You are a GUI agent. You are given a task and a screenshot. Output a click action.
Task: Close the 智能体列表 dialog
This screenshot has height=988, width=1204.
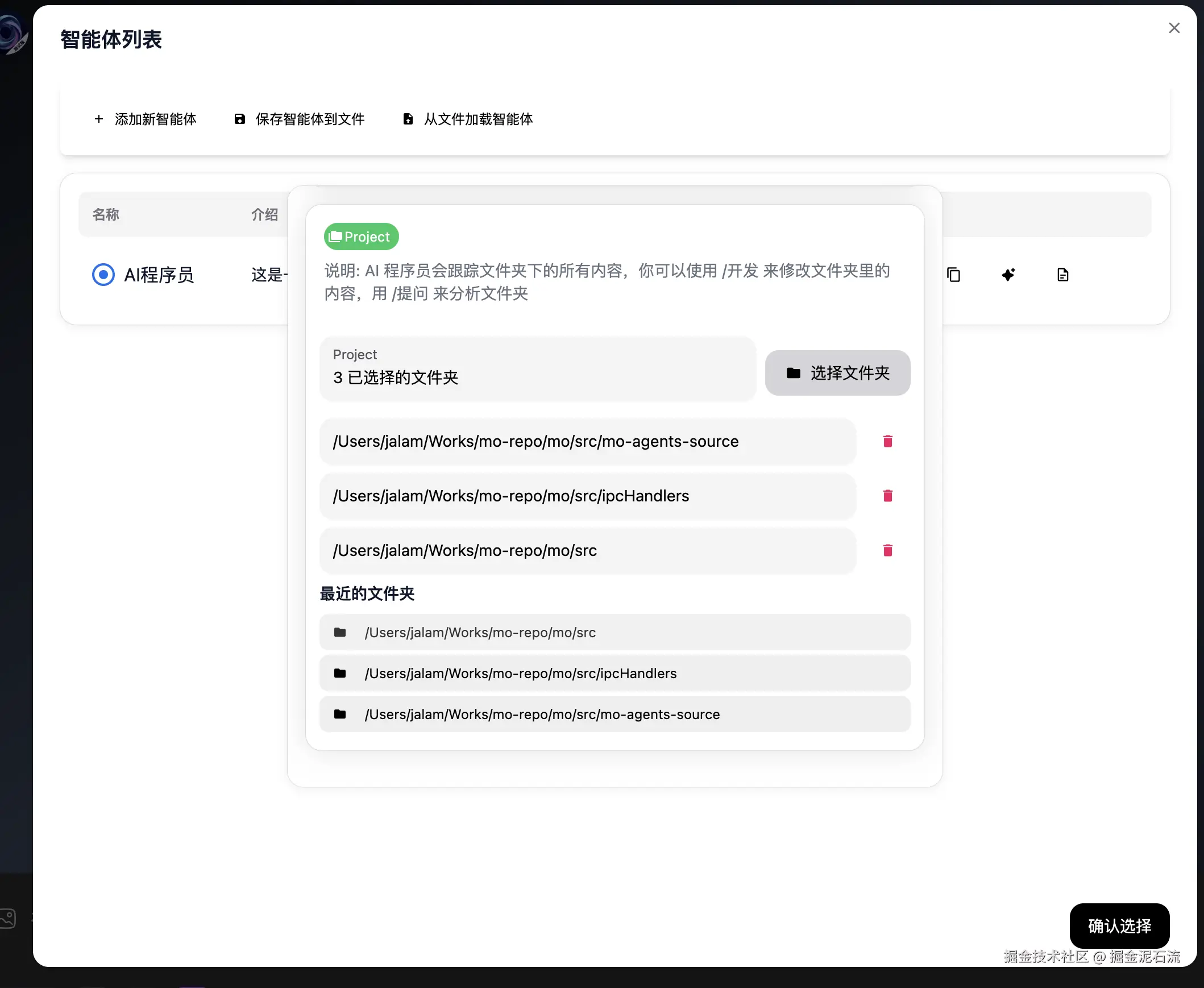click(1174, 28)
